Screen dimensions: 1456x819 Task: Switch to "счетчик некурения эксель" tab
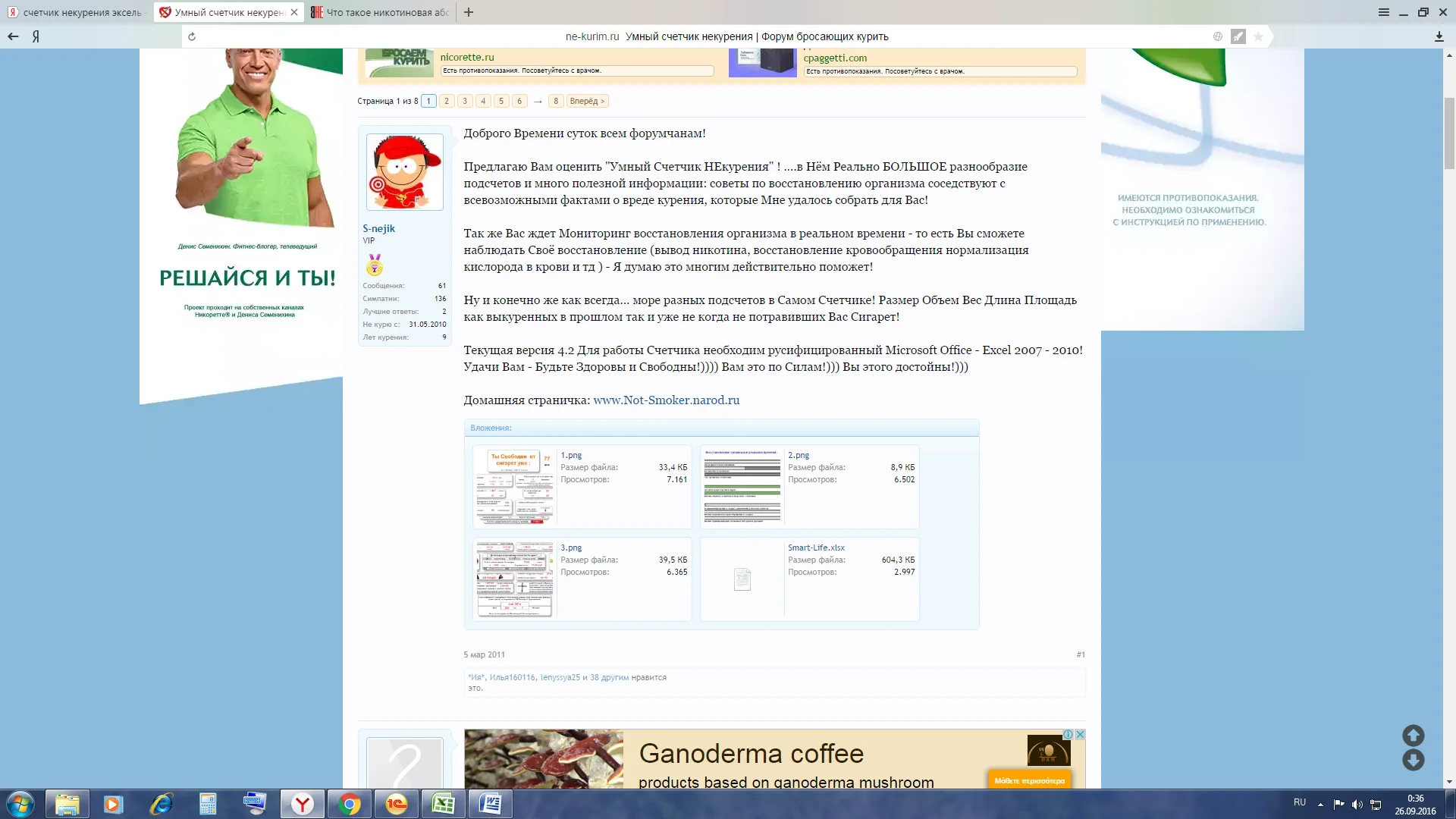tap(76, 12)
